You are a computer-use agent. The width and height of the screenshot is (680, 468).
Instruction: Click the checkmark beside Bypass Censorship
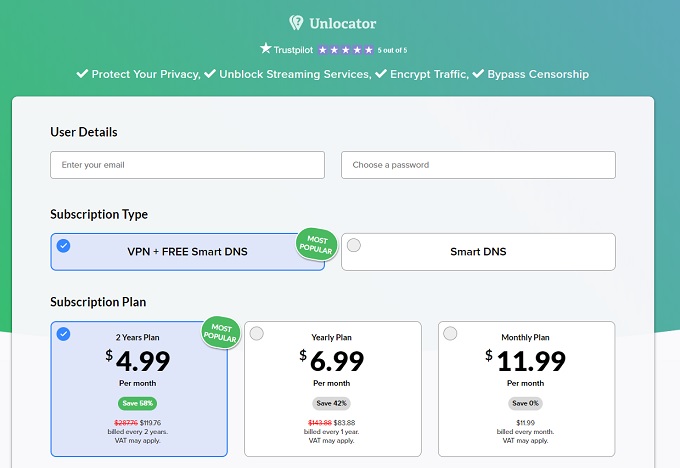pyautogui.click(x=478, y=74)
